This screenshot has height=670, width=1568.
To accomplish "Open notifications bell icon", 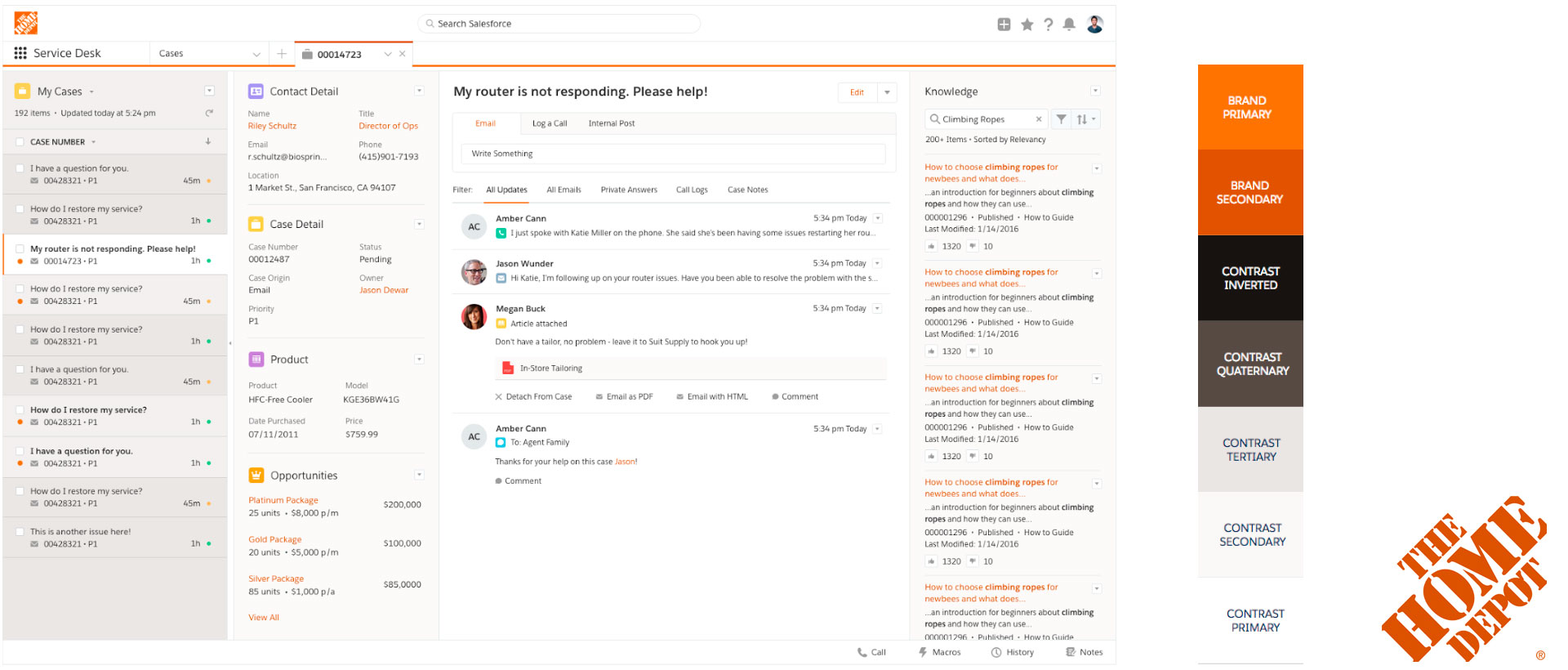I will pyautogui.click(x=1069, y=25).
